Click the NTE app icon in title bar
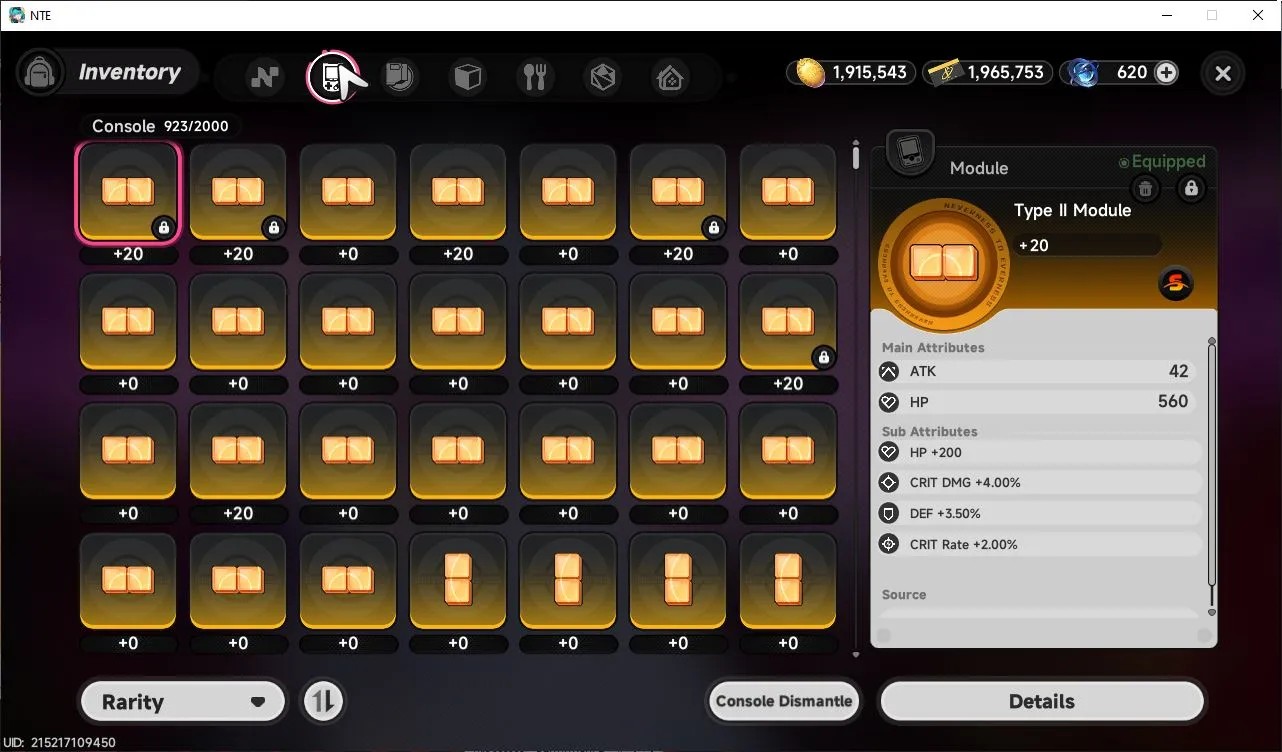The width and height of the screenshot is (1282, 752). click(x=17, y=15)
